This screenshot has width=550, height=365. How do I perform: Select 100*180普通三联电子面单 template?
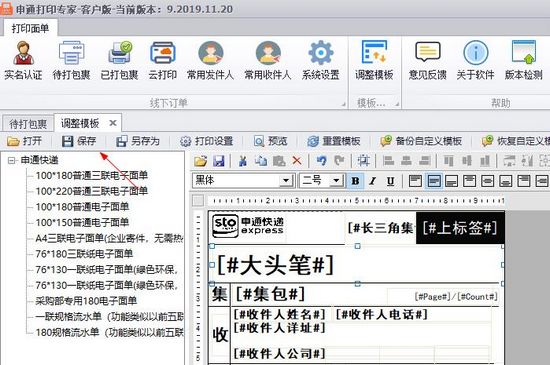[x=92, y=175]
